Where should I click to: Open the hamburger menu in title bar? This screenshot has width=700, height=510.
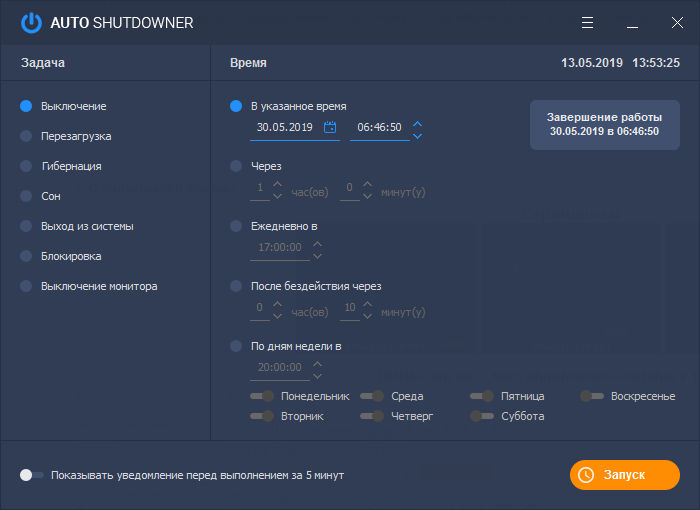(x=587, y=22)
